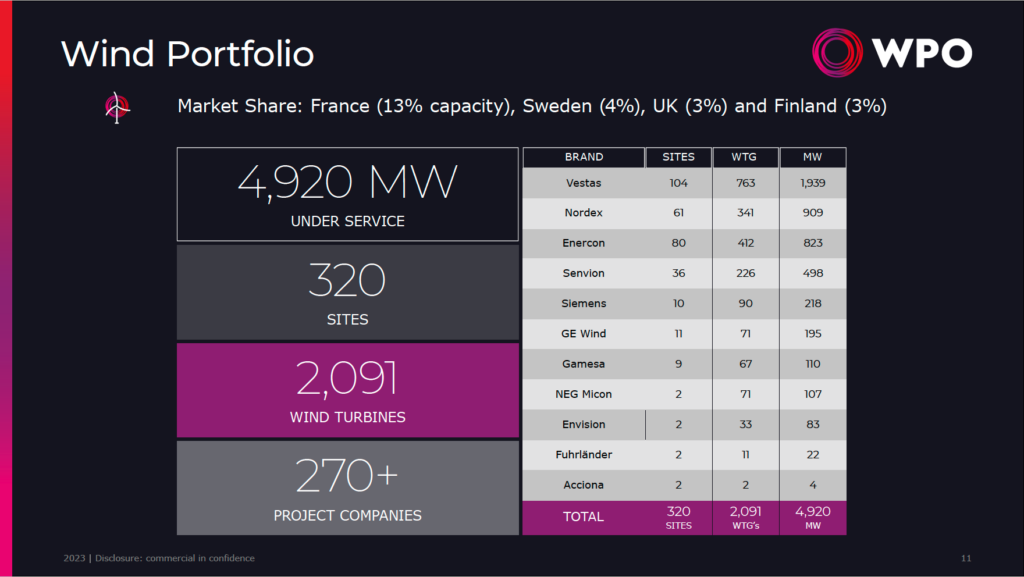Click the Enercon MW value 823
Screen dimensions: 1024x577
pyautogui.click(x=812, y=243)
